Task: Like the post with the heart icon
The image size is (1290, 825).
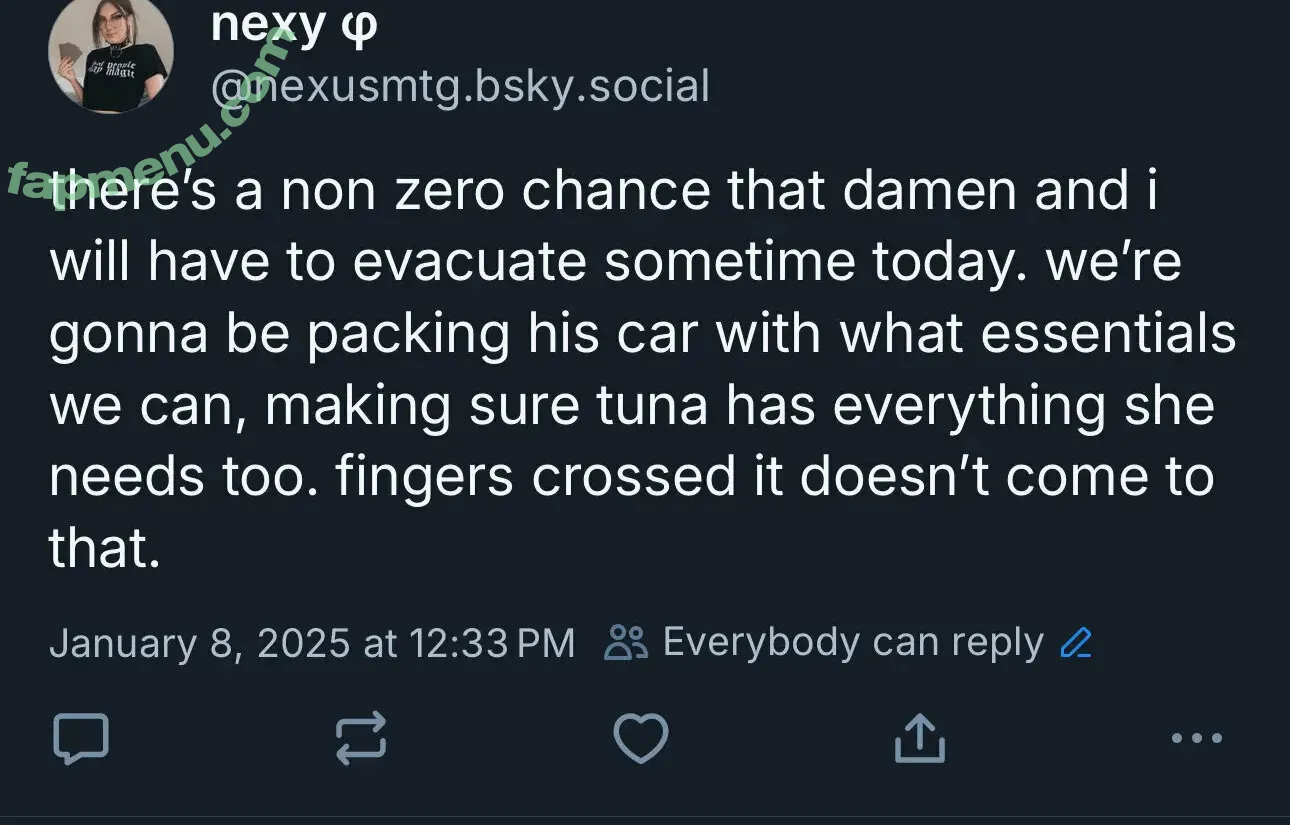Action: (640, 740)
